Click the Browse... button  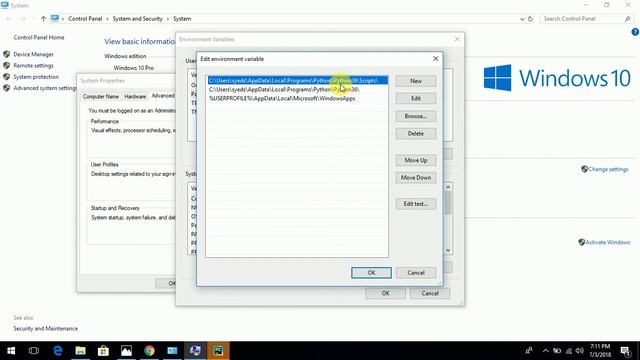416,116
